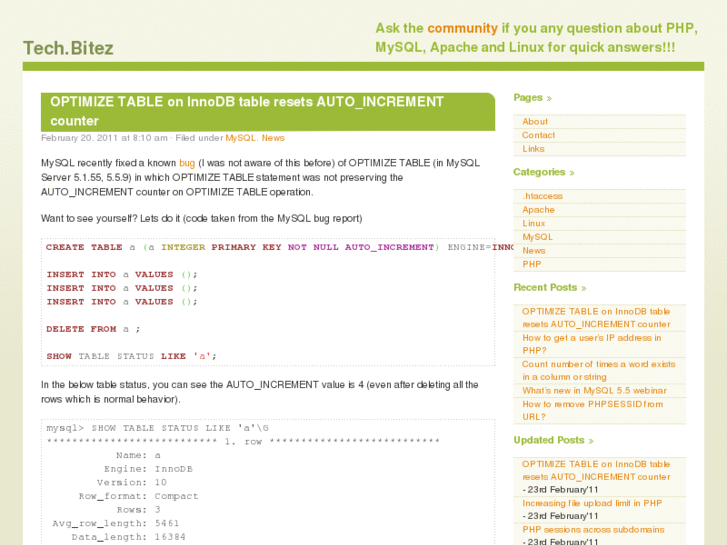
Task: Open recent post 'OPTIMIZE TABLE on InnoDB table'
Action: pos(596,318)
